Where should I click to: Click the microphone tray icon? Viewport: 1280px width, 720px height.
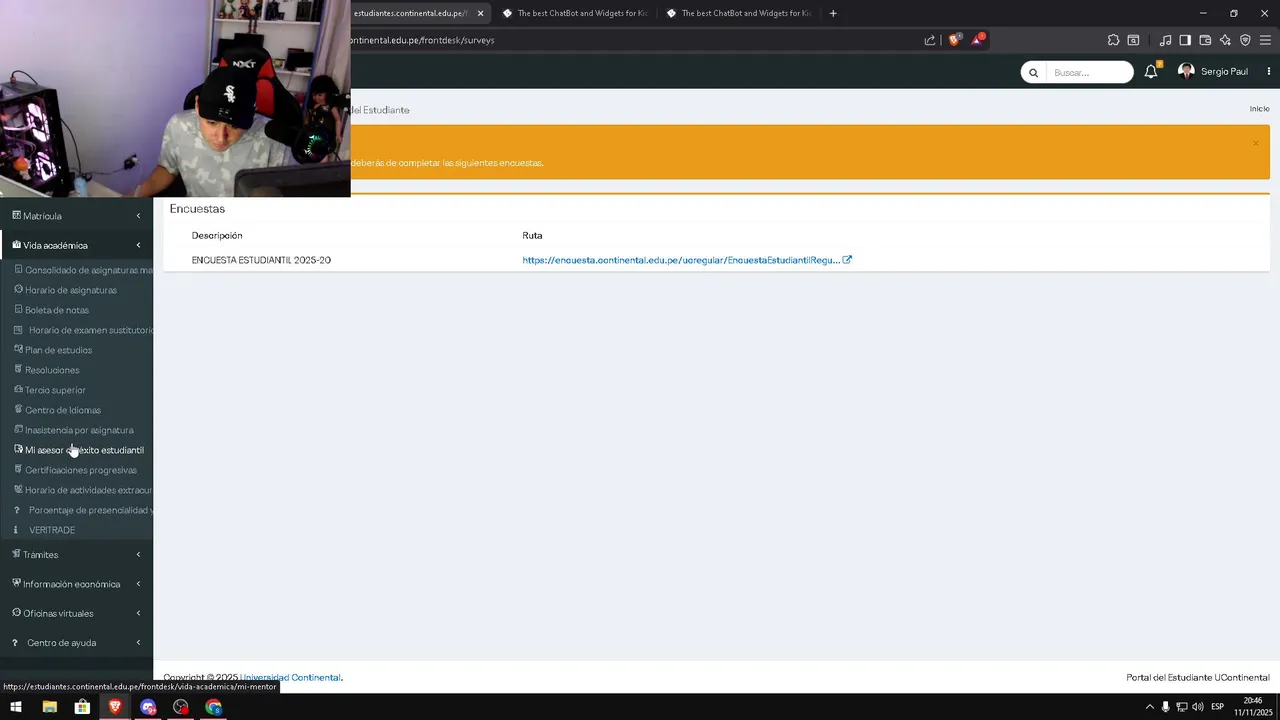point(1166,707)
